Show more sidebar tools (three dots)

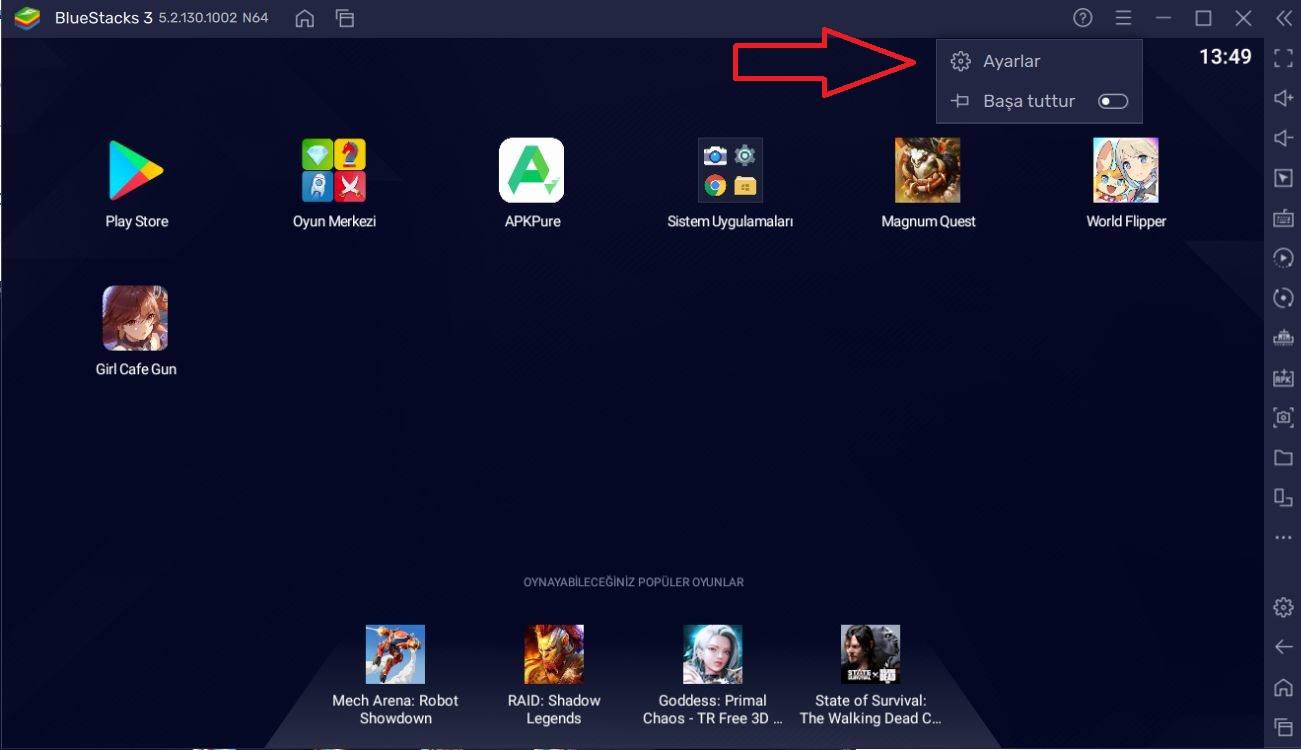1283,538
